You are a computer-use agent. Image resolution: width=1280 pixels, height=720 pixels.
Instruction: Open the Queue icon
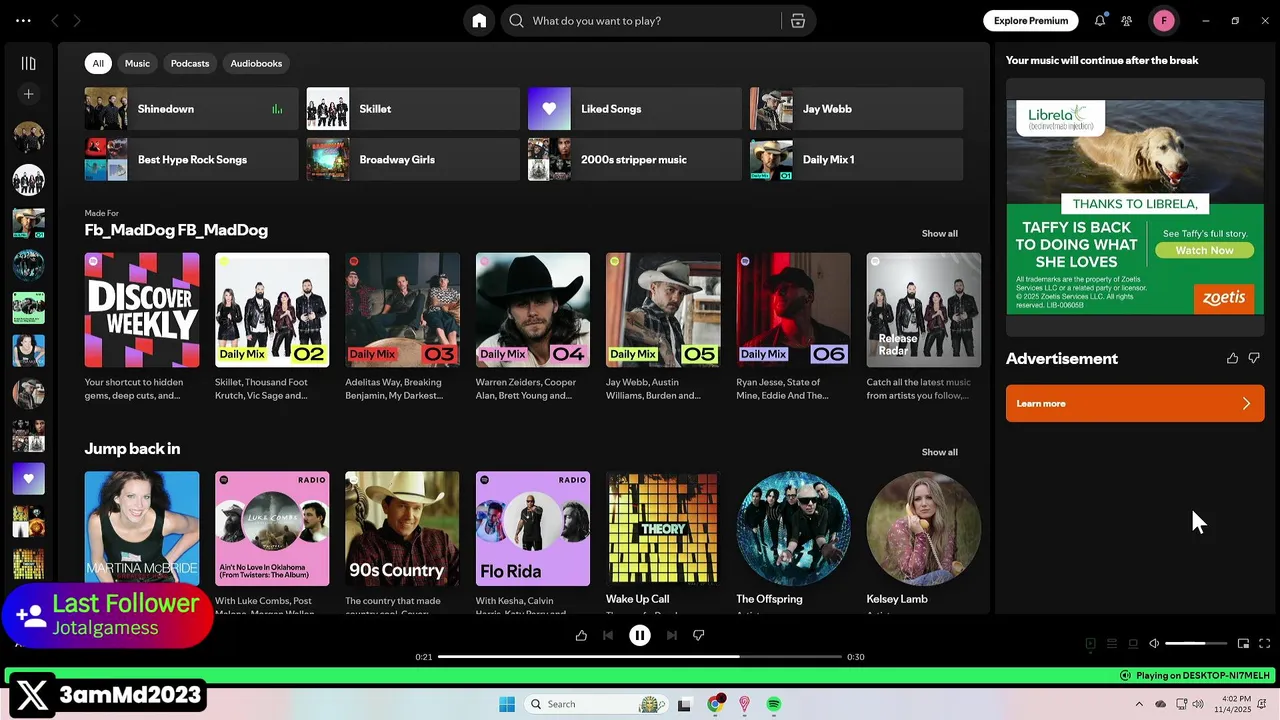(1111, 644)
